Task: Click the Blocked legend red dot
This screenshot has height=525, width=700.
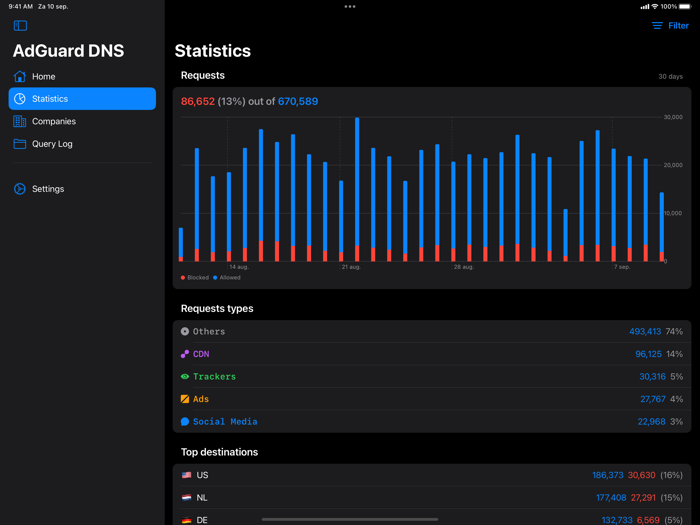Action: [183, 278]
